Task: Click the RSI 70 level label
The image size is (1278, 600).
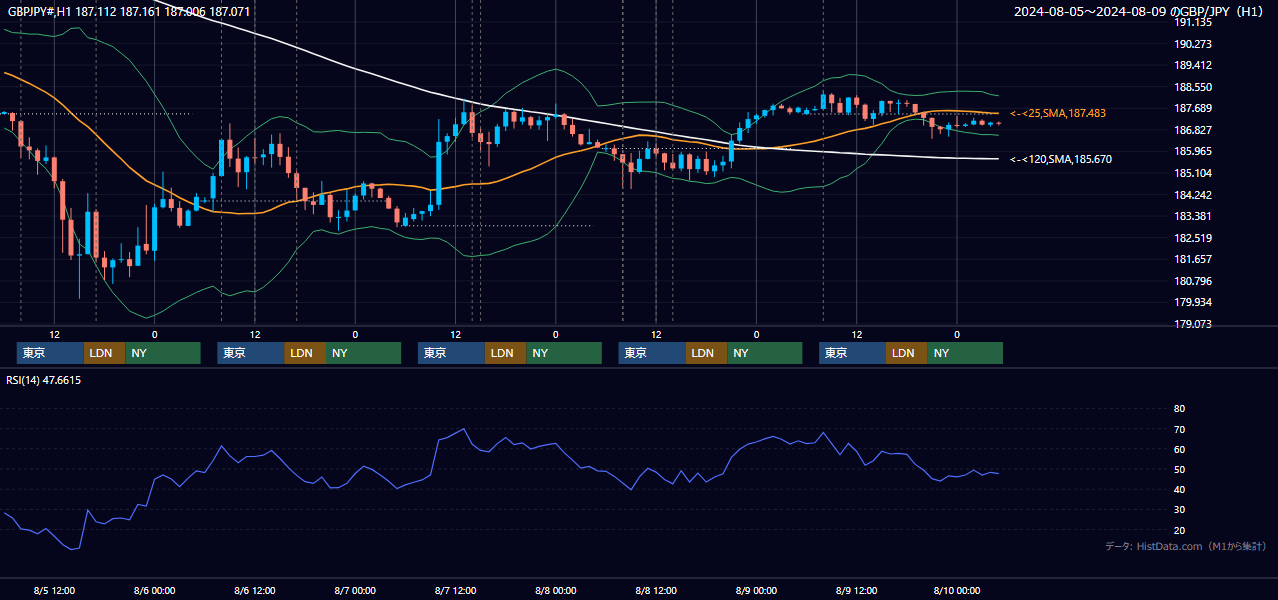Action: [x=1179, y=429]
